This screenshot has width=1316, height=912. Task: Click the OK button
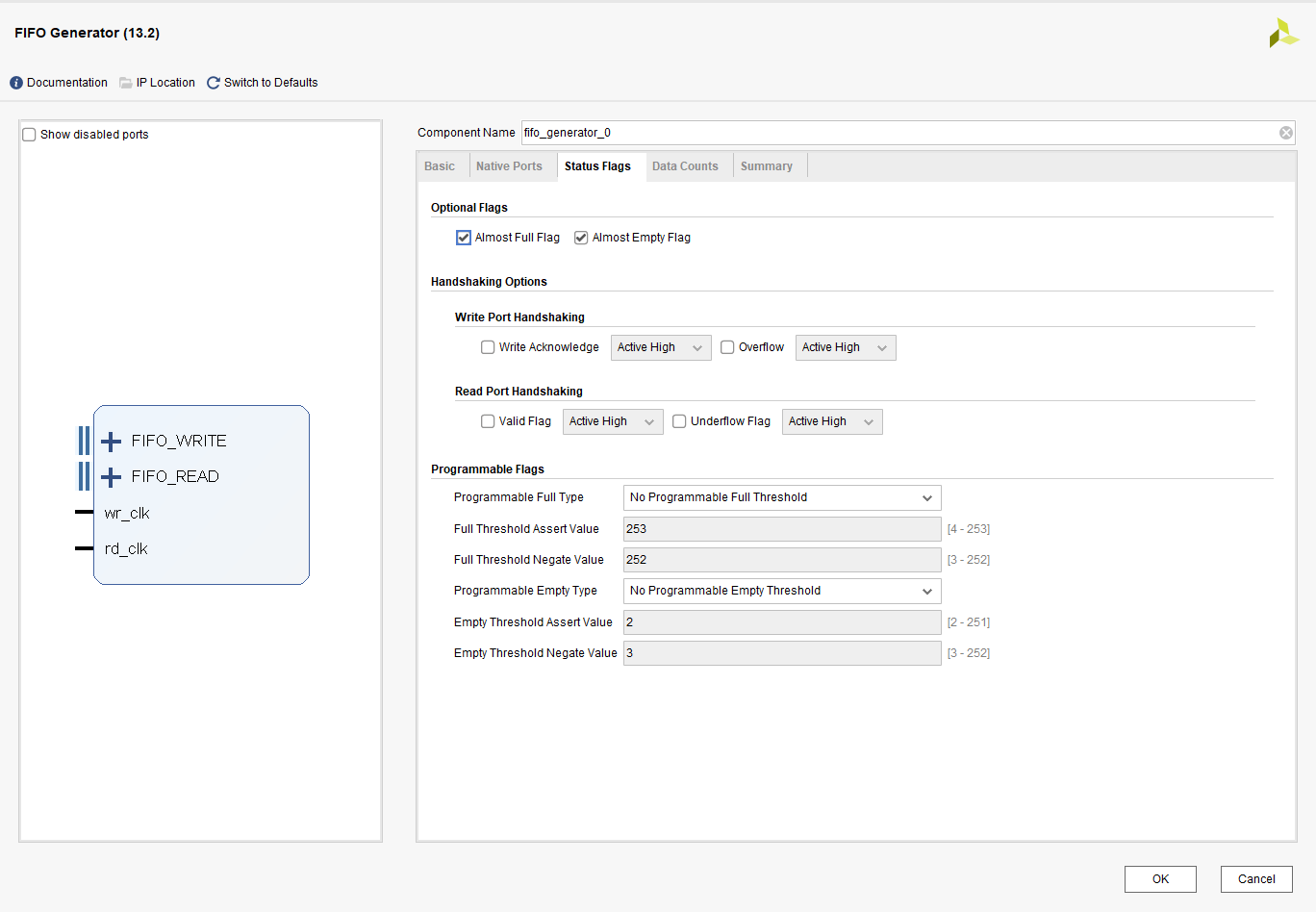click(1160, 879)
